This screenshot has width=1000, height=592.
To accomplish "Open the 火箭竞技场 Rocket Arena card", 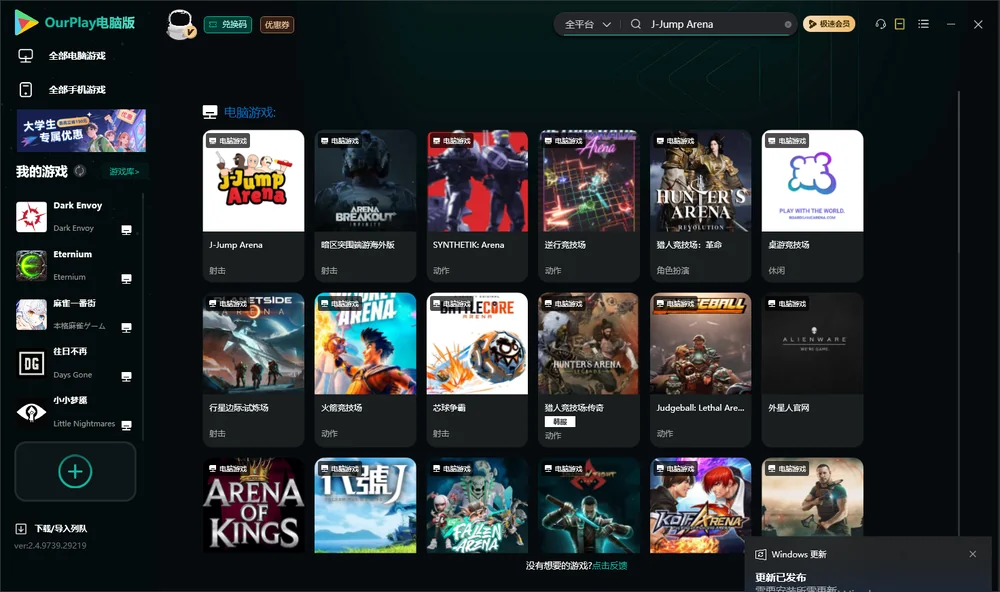I will click(365, 369).
